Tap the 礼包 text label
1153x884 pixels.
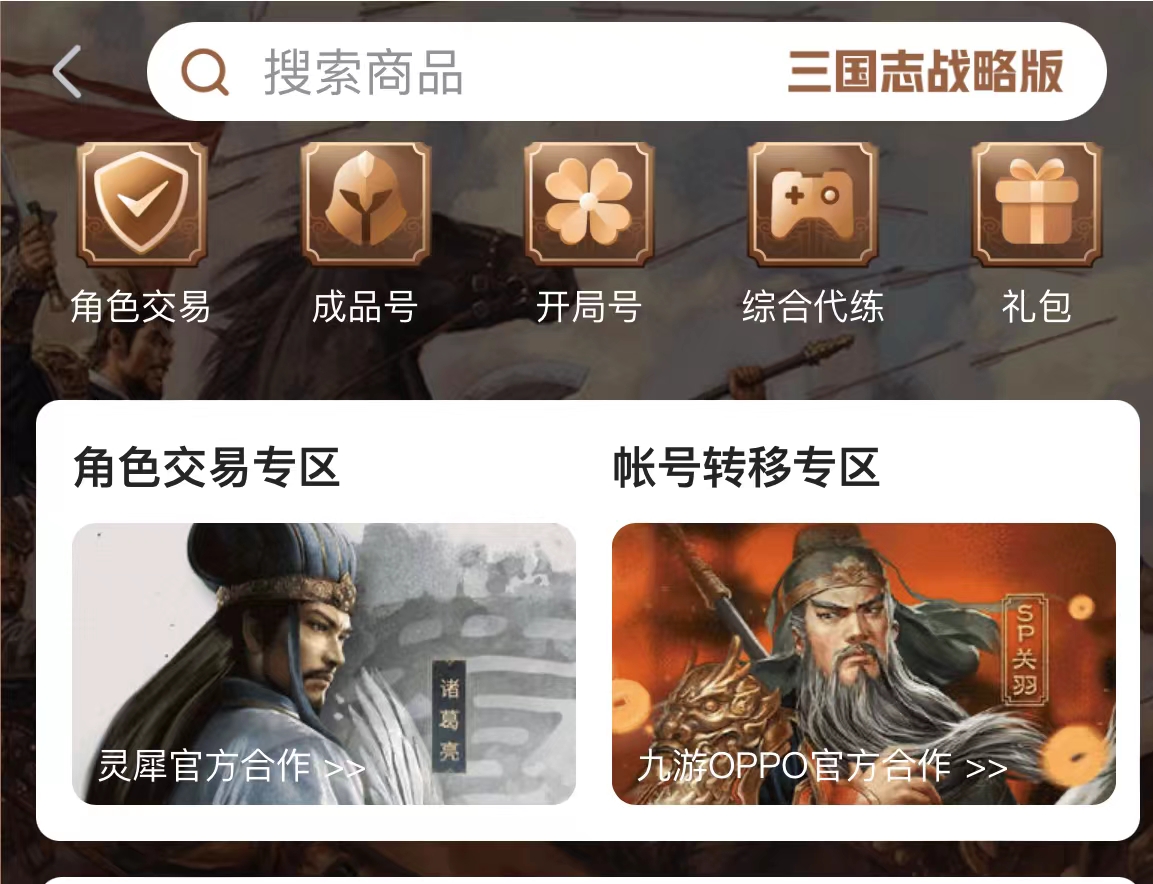(x=1036, y=307)
